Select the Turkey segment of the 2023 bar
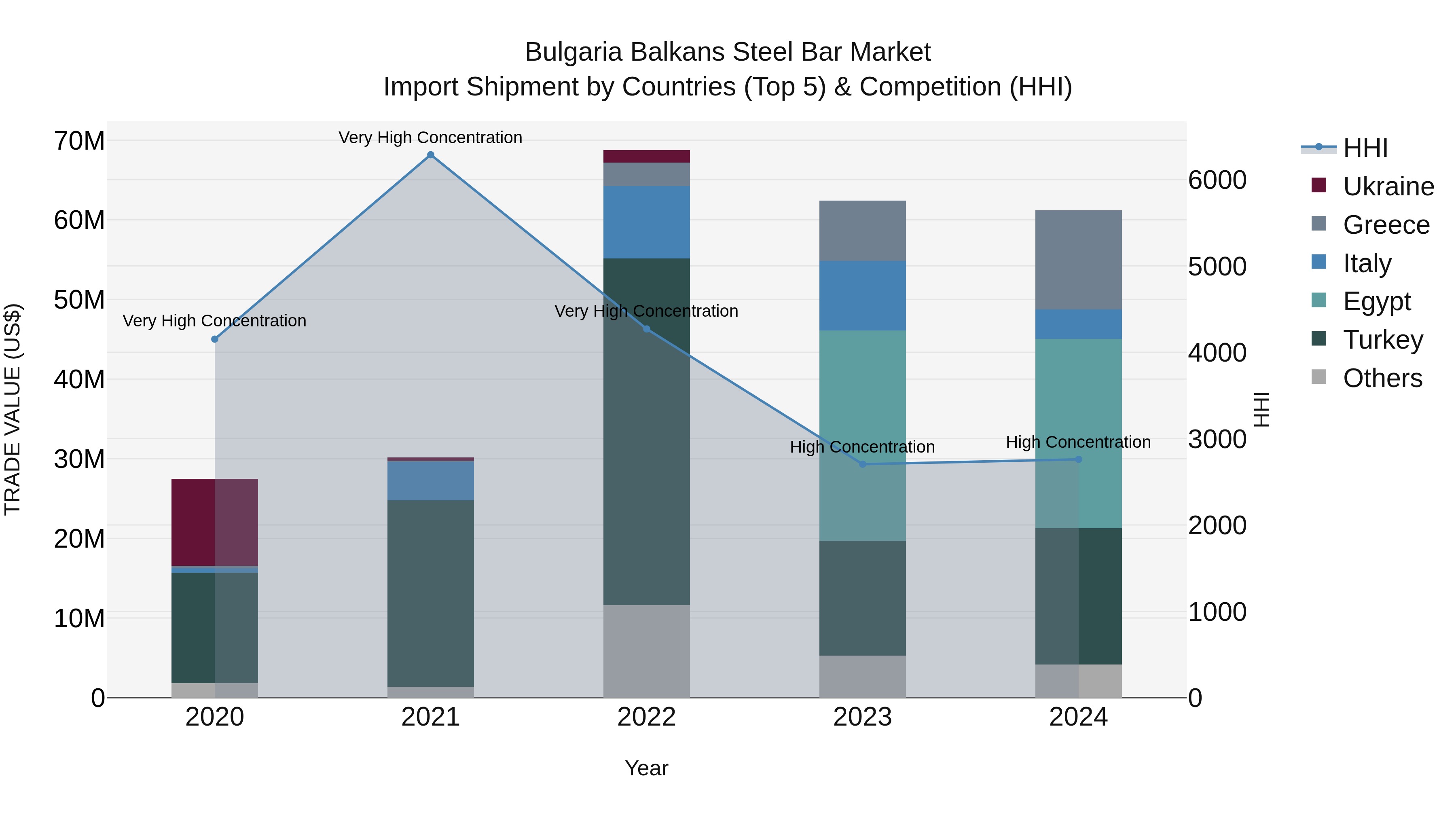1456x819 pixels. [x=863, y=598]
